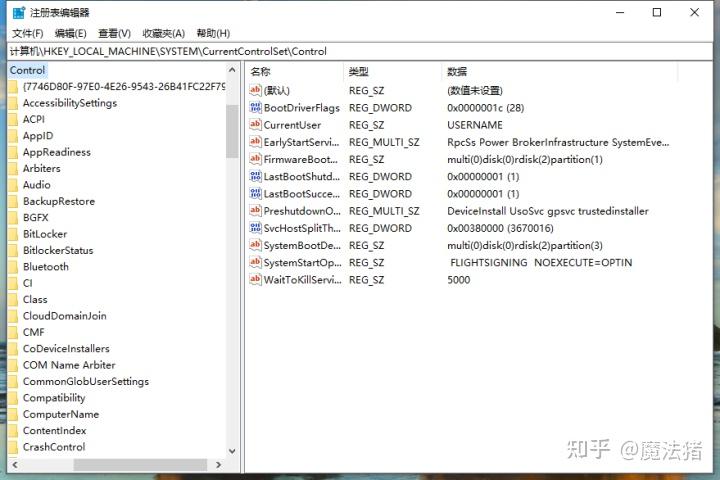
Task: Click the icon beside SystemStartOp... entry
Action: (255, 262)
